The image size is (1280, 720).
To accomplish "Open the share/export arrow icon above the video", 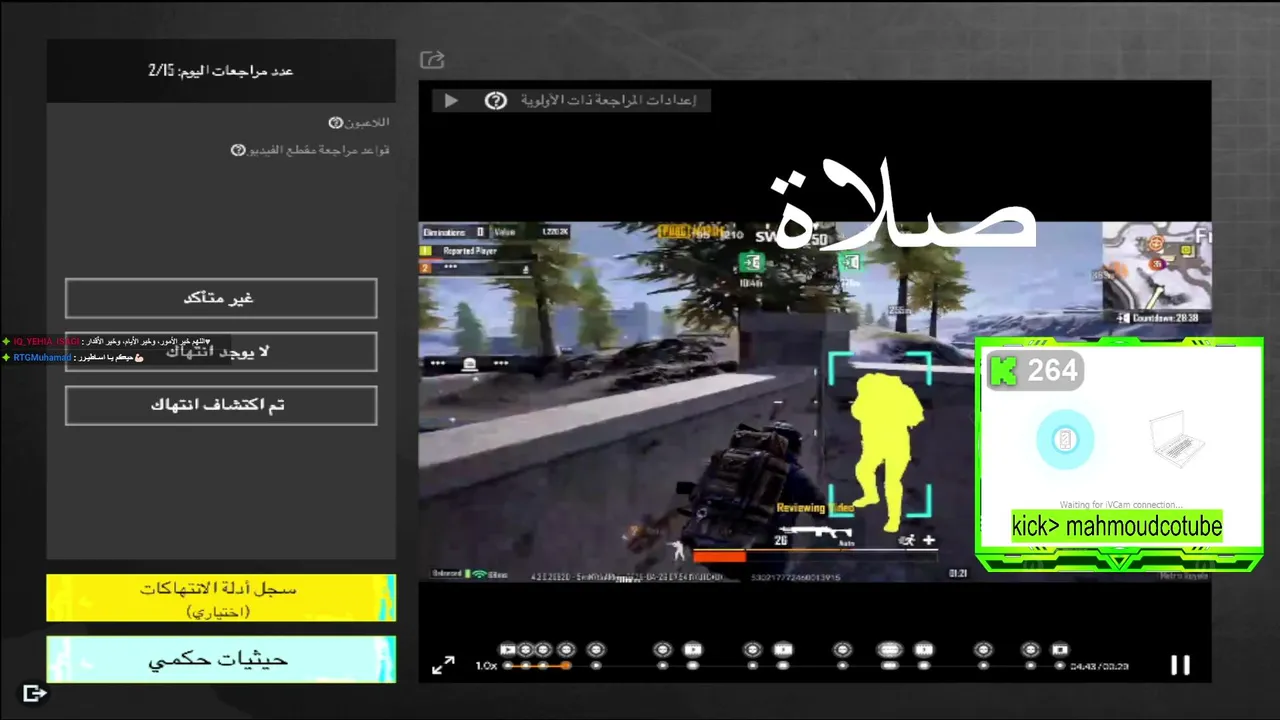I will pos(432,60).
